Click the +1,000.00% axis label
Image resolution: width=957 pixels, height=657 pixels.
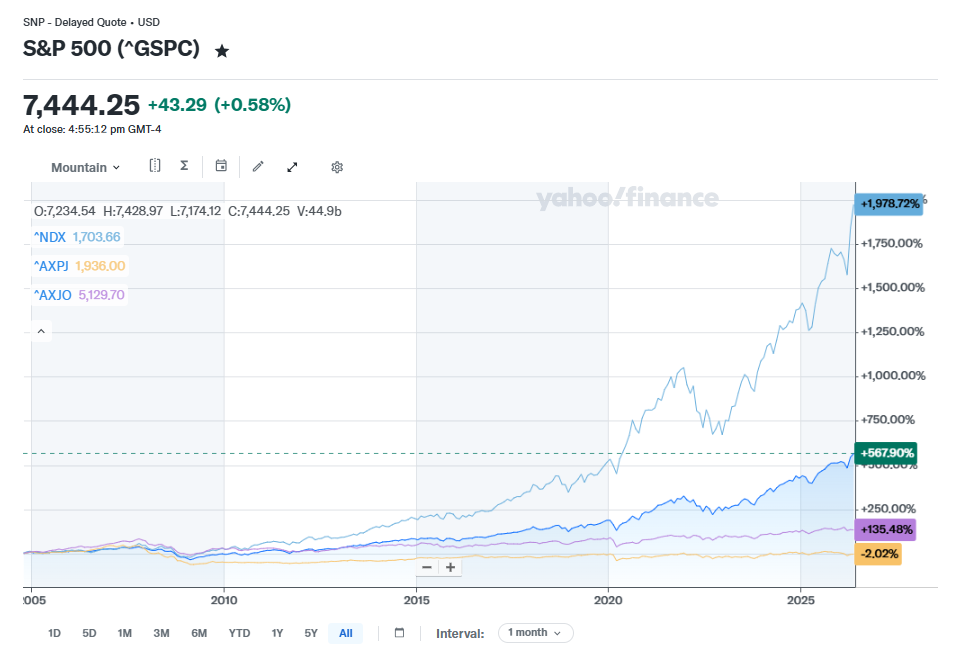click(x=892, y=376)
